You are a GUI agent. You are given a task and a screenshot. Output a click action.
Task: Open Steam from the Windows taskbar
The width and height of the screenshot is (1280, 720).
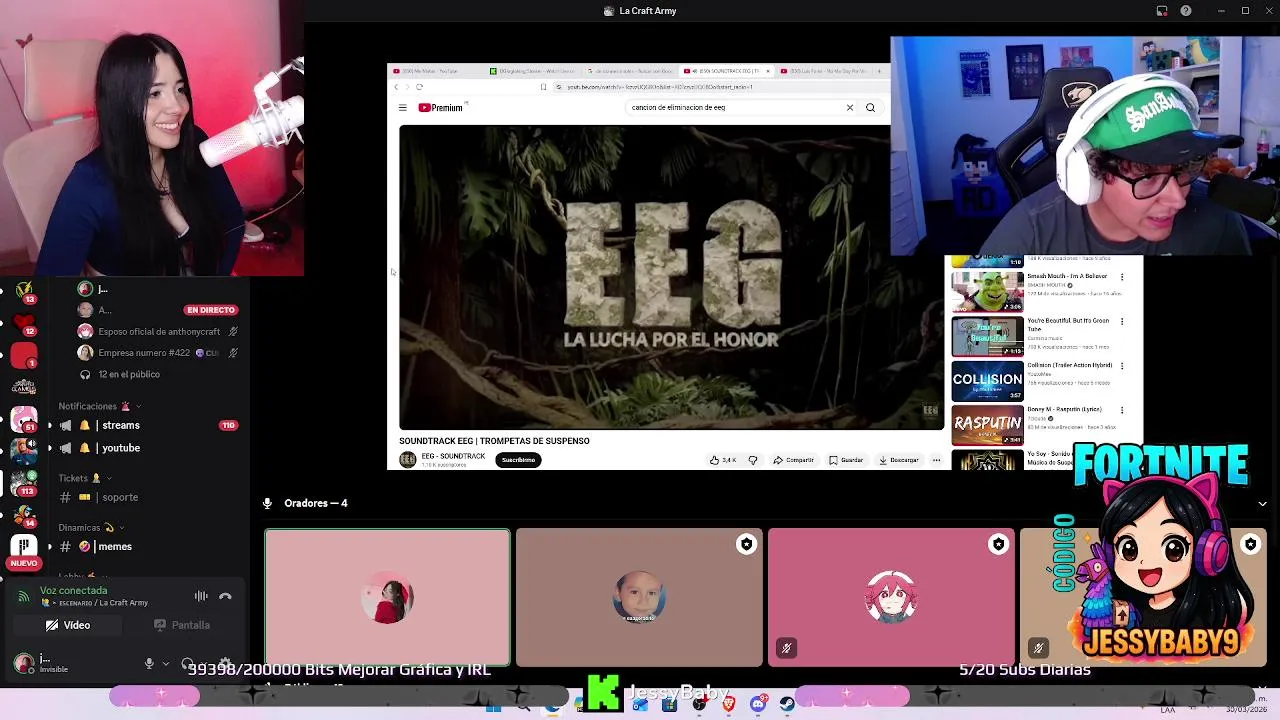click(787, 705)
